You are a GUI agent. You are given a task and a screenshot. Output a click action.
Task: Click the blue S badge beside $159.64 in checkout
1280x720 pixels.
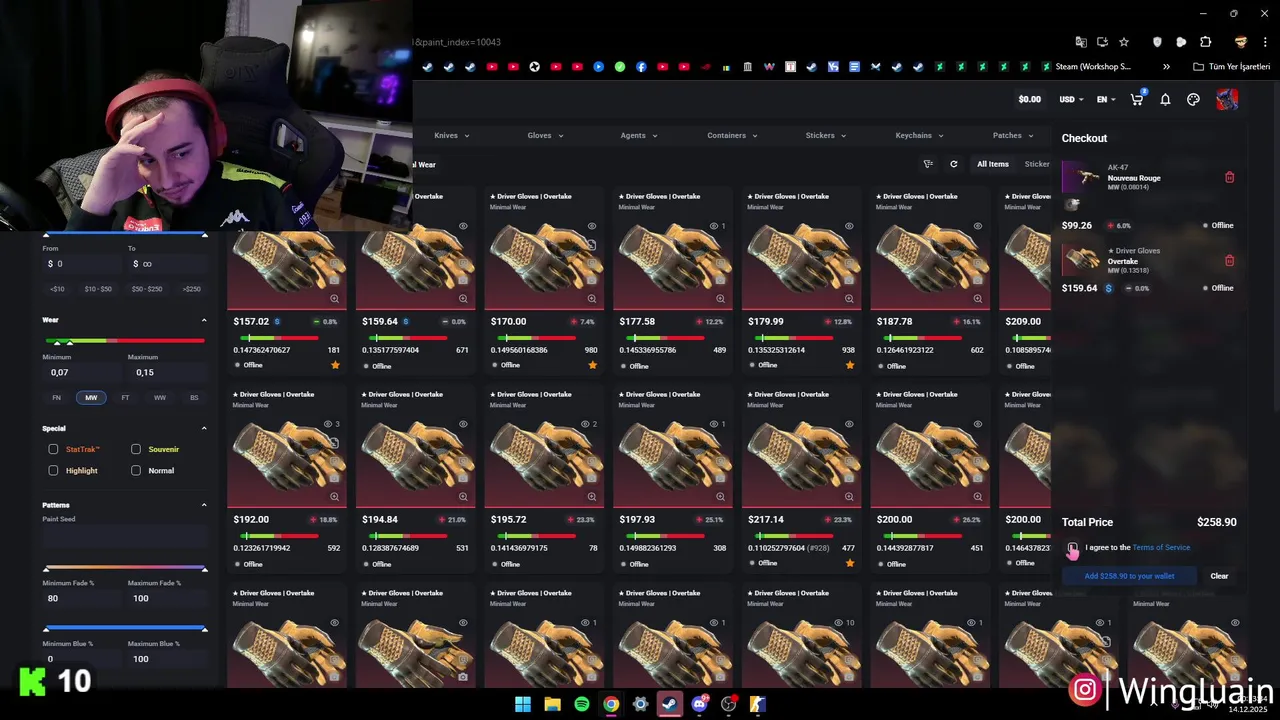1108,288
